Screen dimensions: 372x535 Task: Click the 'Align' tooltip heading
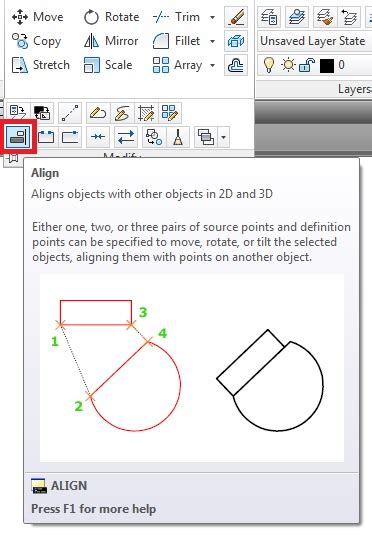[x=45, y=173]
